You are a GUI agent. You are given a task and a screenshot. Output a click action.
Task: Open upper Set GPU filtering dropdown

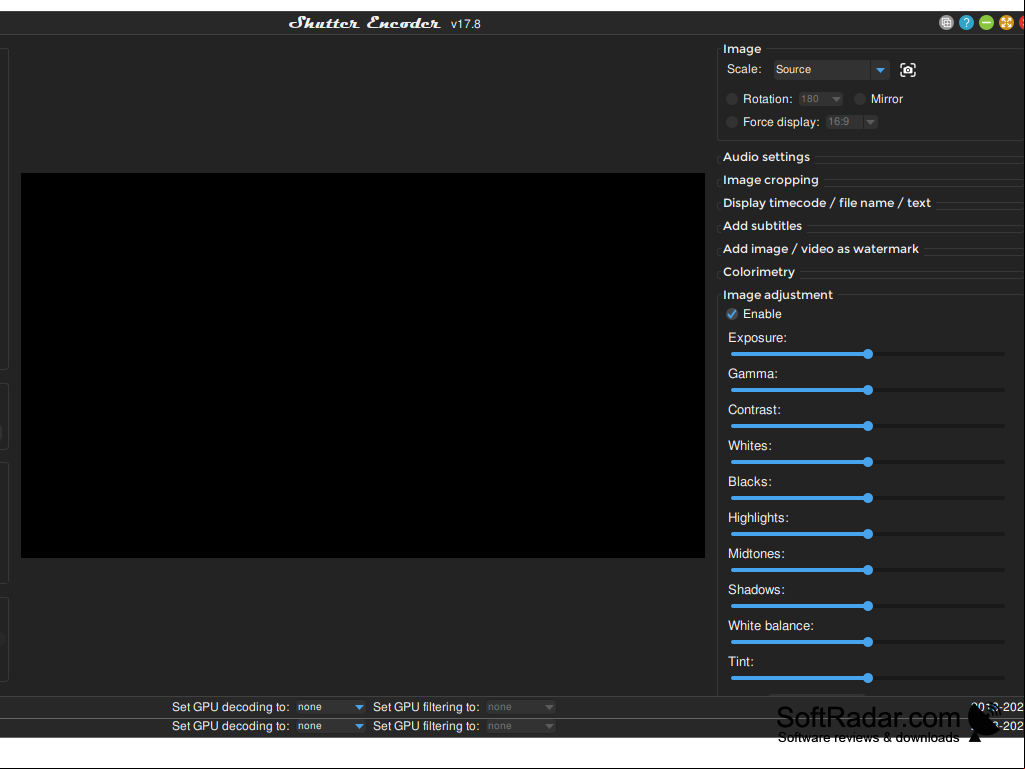tap(520, 707)
